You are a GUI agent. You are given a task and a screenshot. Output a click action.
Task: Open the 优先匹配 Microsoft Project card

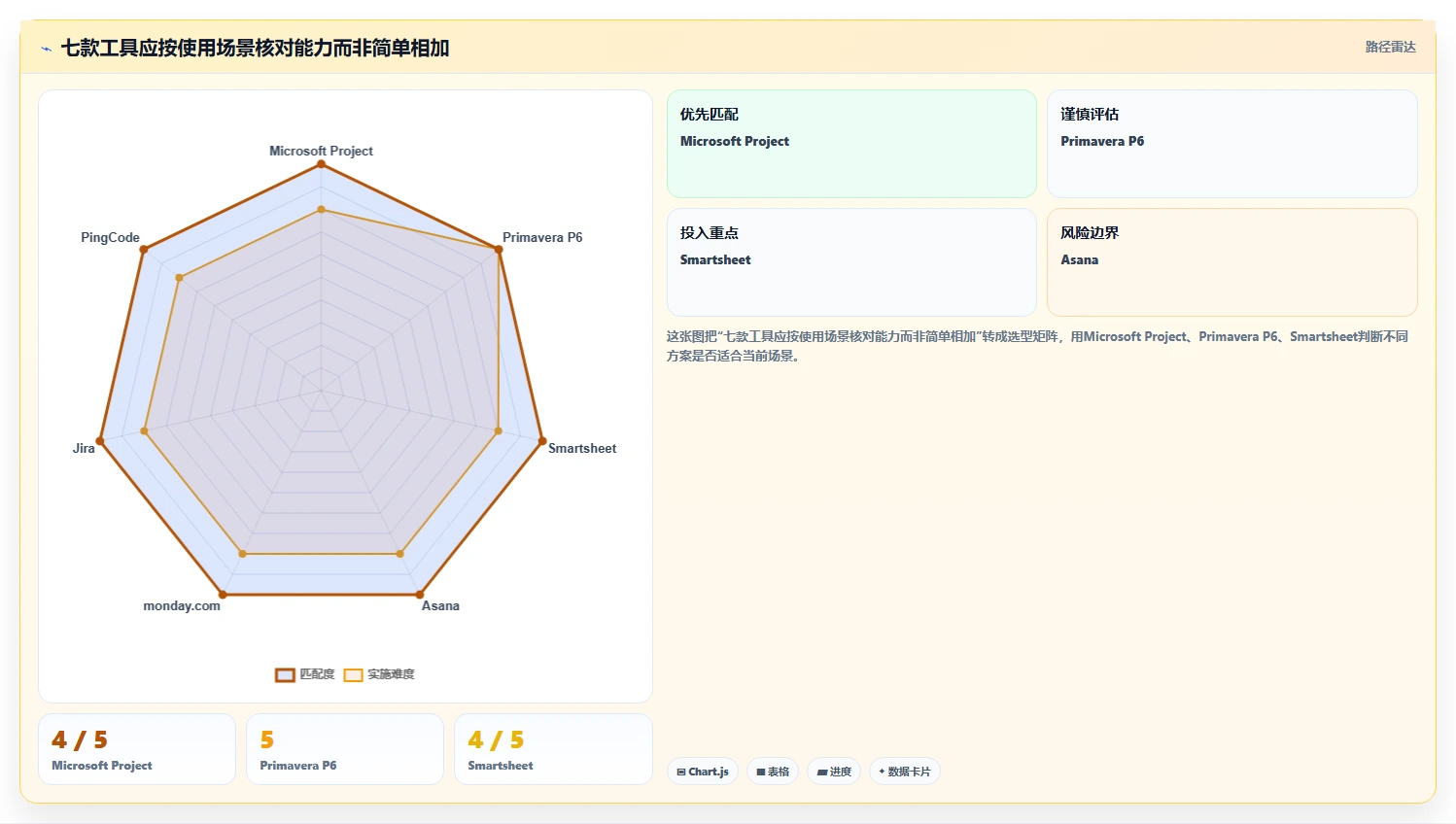click(851, 144)
